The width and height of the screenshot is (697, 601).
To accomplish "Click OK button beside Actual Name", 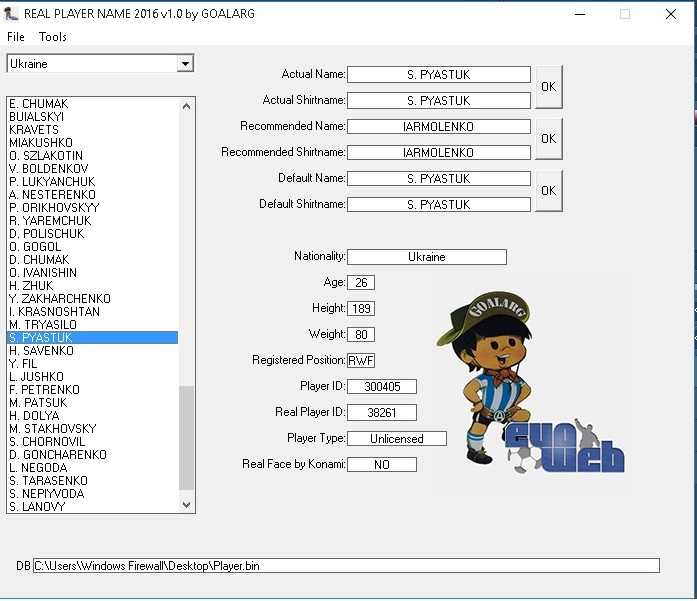I will coord(549,87).
